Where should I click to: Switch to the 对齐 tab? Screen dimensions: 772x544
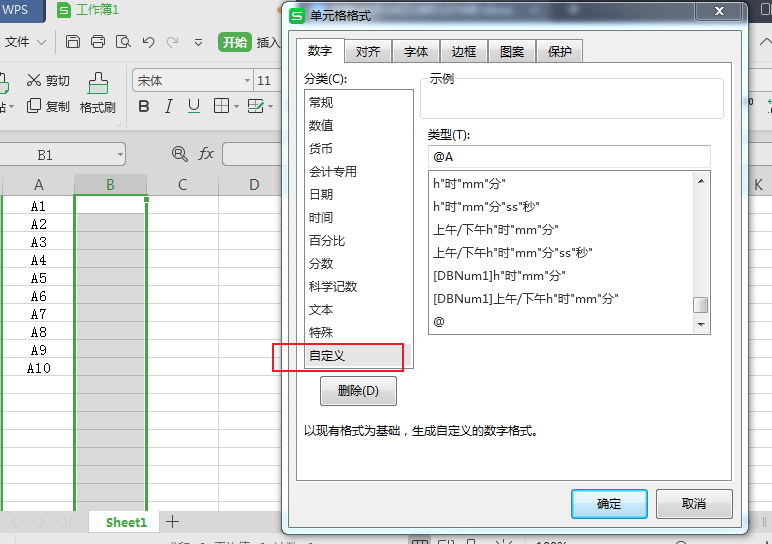[368, 52]
